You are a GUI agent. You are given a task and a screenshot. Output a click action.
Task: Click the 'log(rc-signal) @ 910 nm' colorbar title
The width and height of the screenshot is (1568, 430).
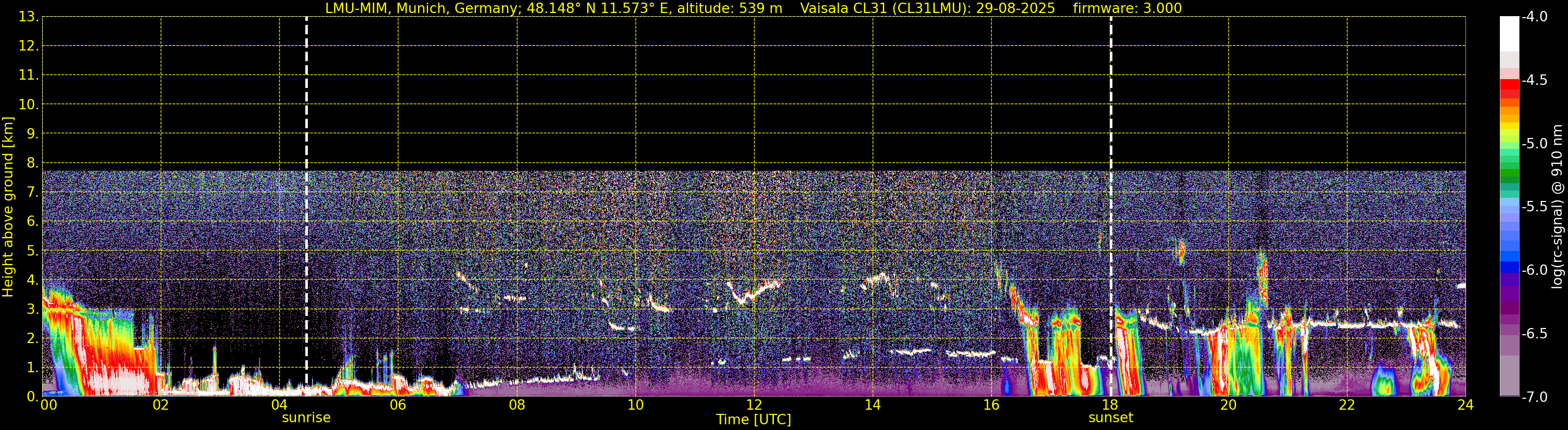[x=1557, y=207]
